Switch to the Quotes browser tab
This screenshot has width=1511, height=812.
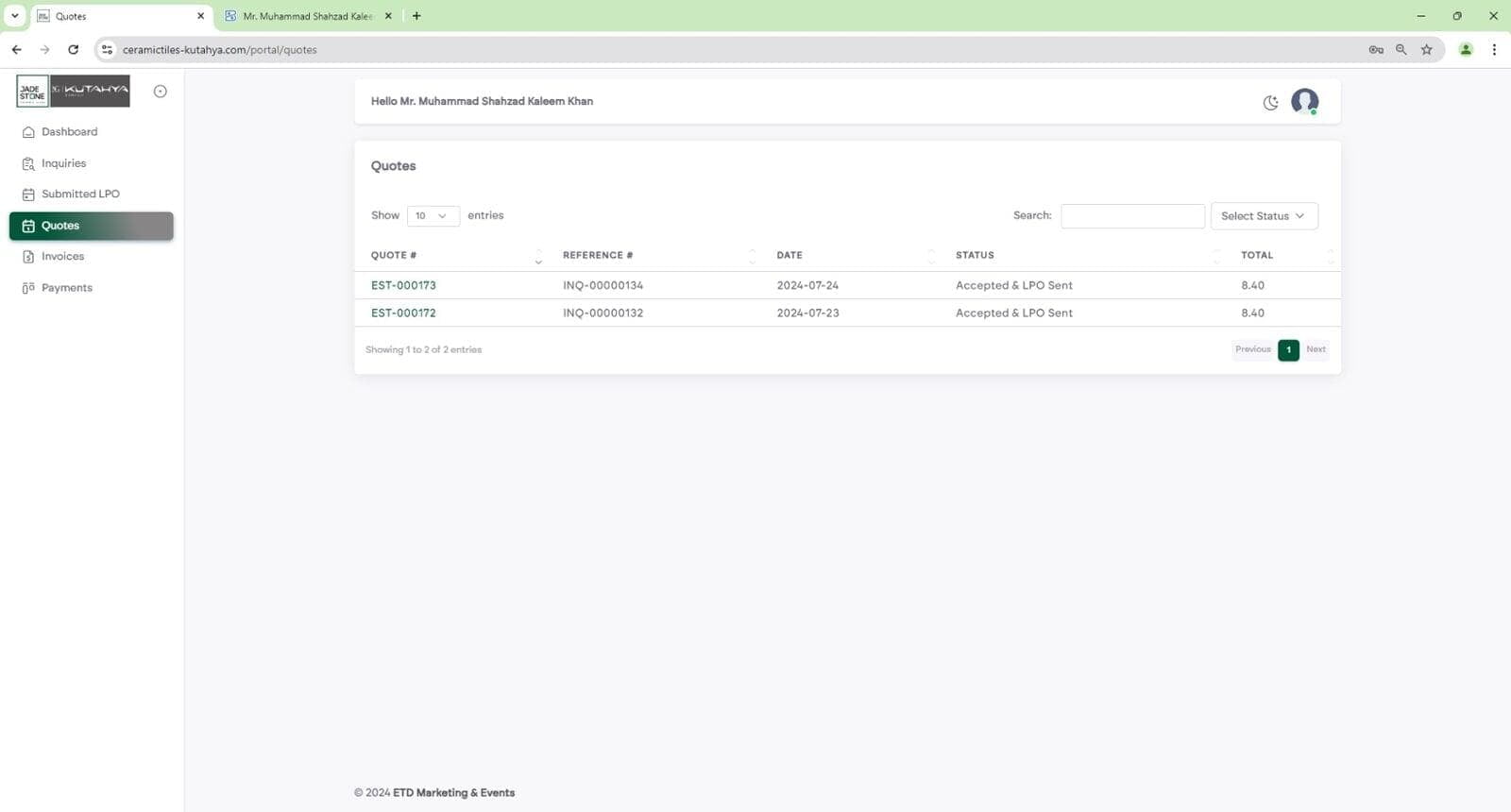pyautogui.click(x=120, y=16)
